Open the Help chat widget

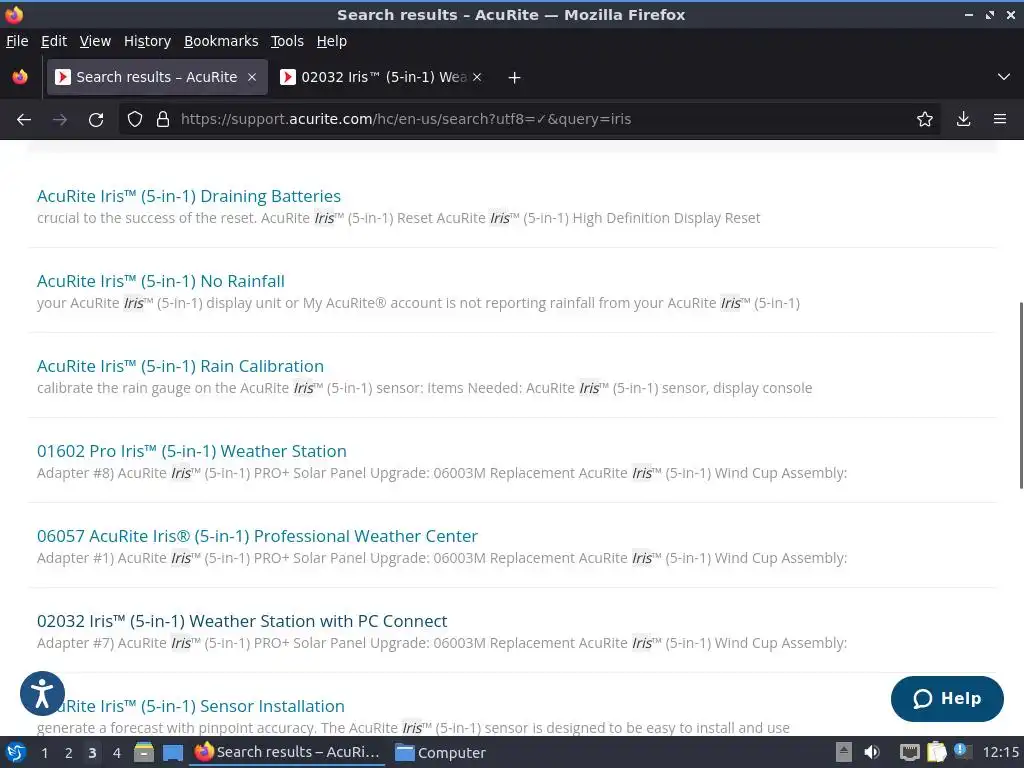coord(947,699)
